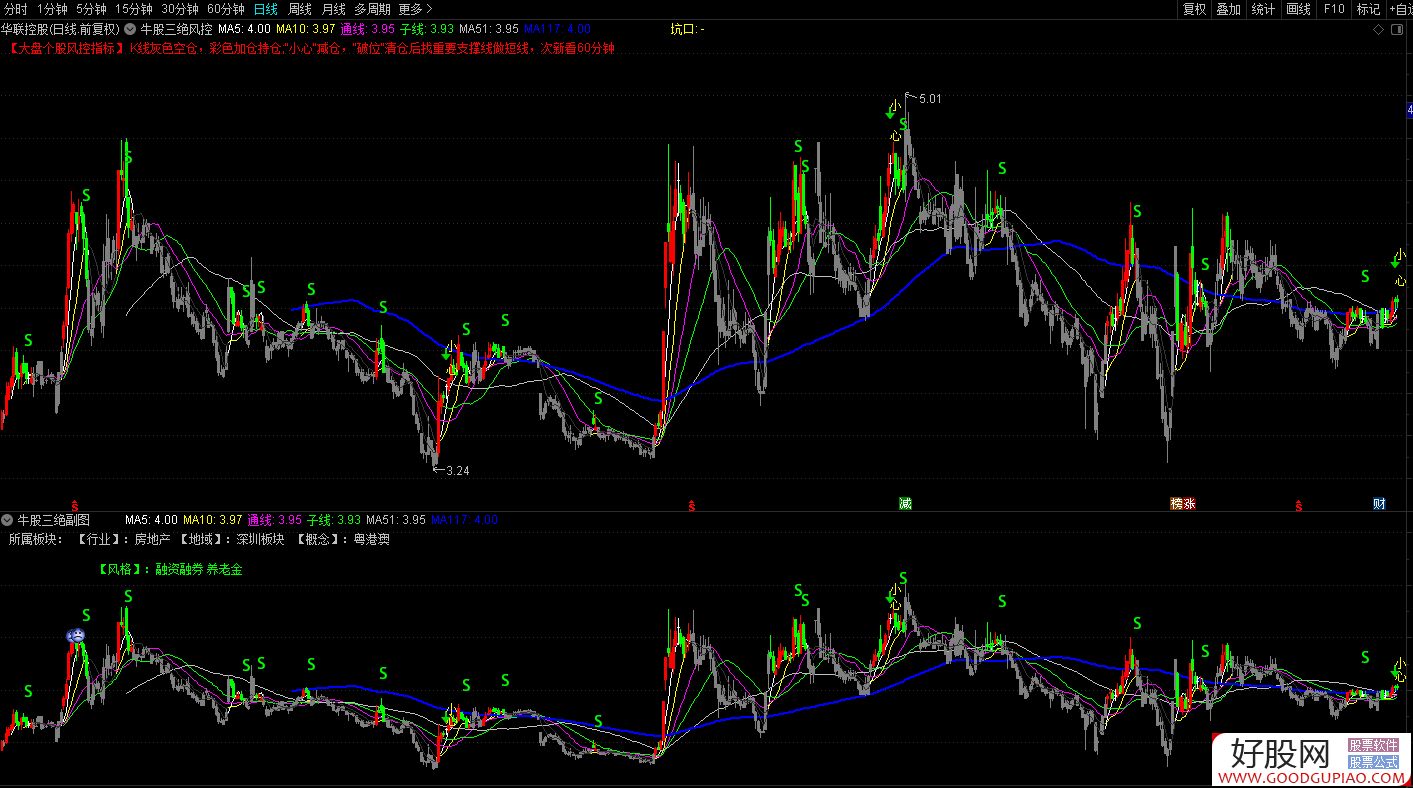This screenshot has width=1413, height=788.
Task: Click the 财 event marker on timeline
Action: click(x=1379, y=503)
